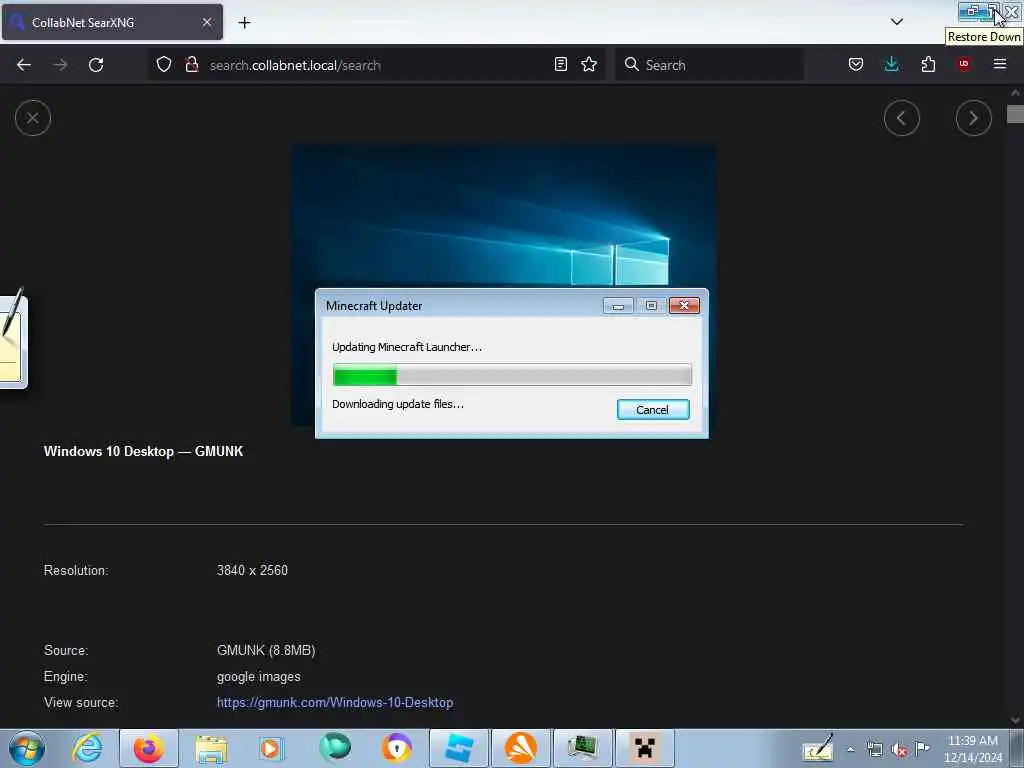This screenshot has width=1024, height=768.
Task: Open the teal round browser taskbar icon
Action: point(334,748)
